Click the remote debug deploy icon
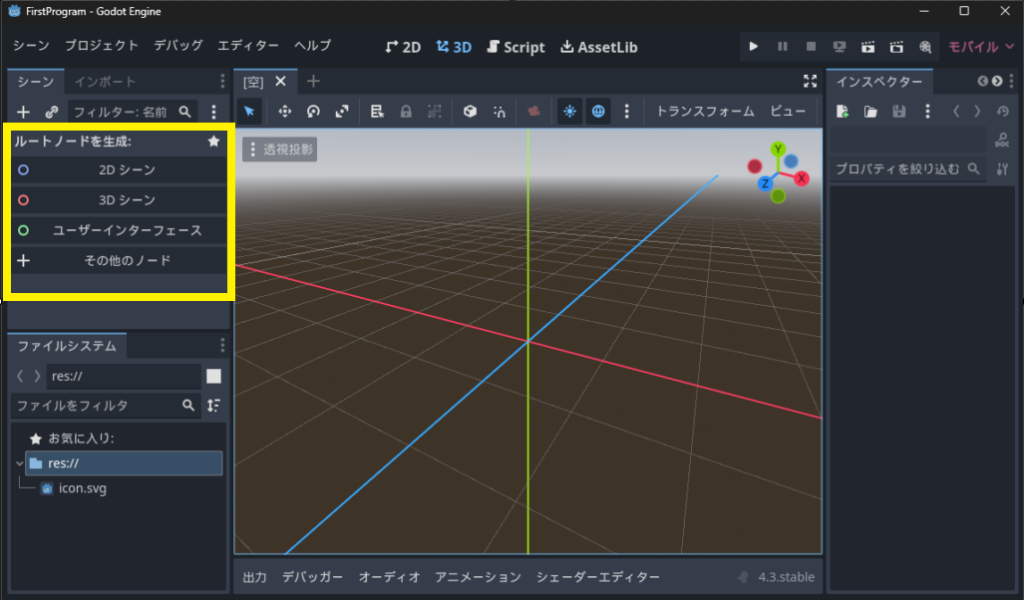1024x600 pixels. tap(839, 46)
